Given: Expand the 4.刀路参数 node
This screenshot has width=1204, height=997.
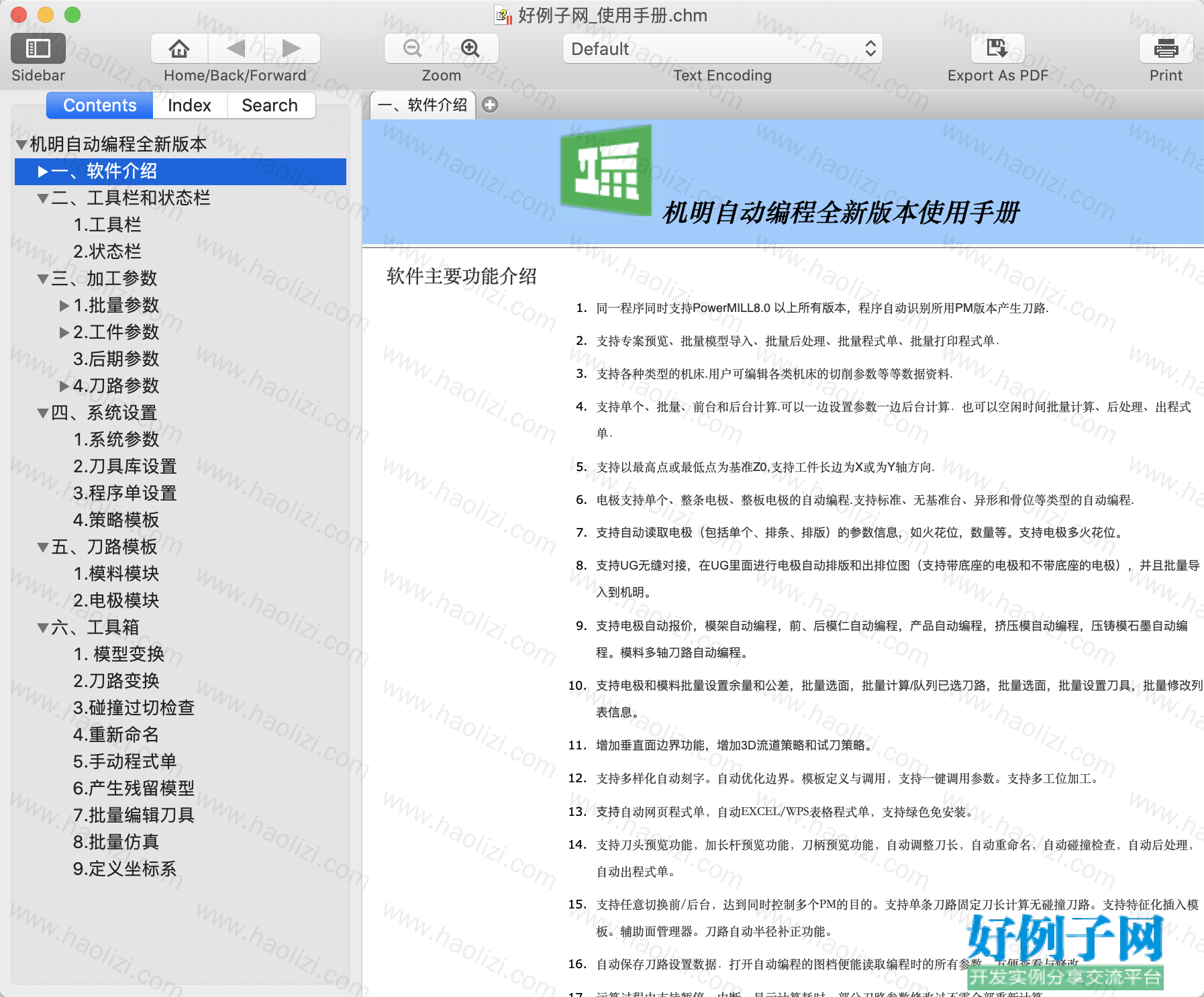Looking at the screenshot, I should pyautogui.click(x=64, y=386).
